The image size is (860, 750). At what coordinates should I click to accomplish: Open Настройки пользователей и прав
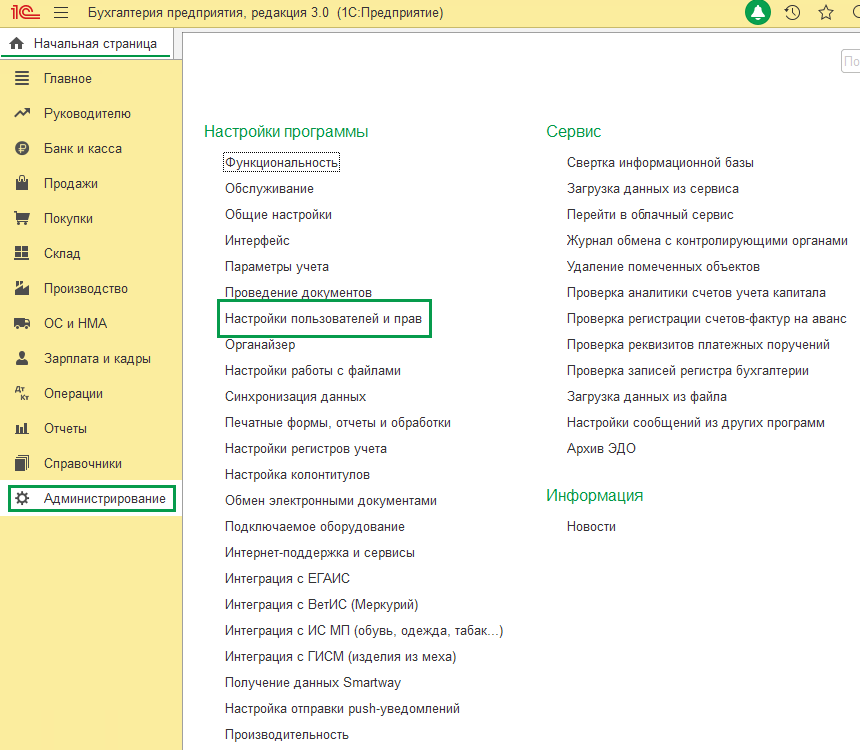(x=323, y=319)
